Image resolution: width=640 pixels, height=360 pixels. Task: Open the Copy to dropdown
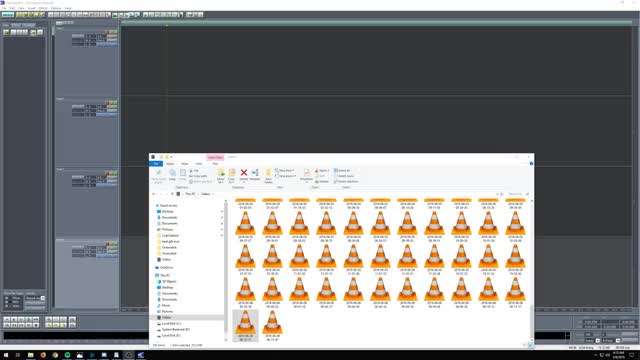(231, 176)
